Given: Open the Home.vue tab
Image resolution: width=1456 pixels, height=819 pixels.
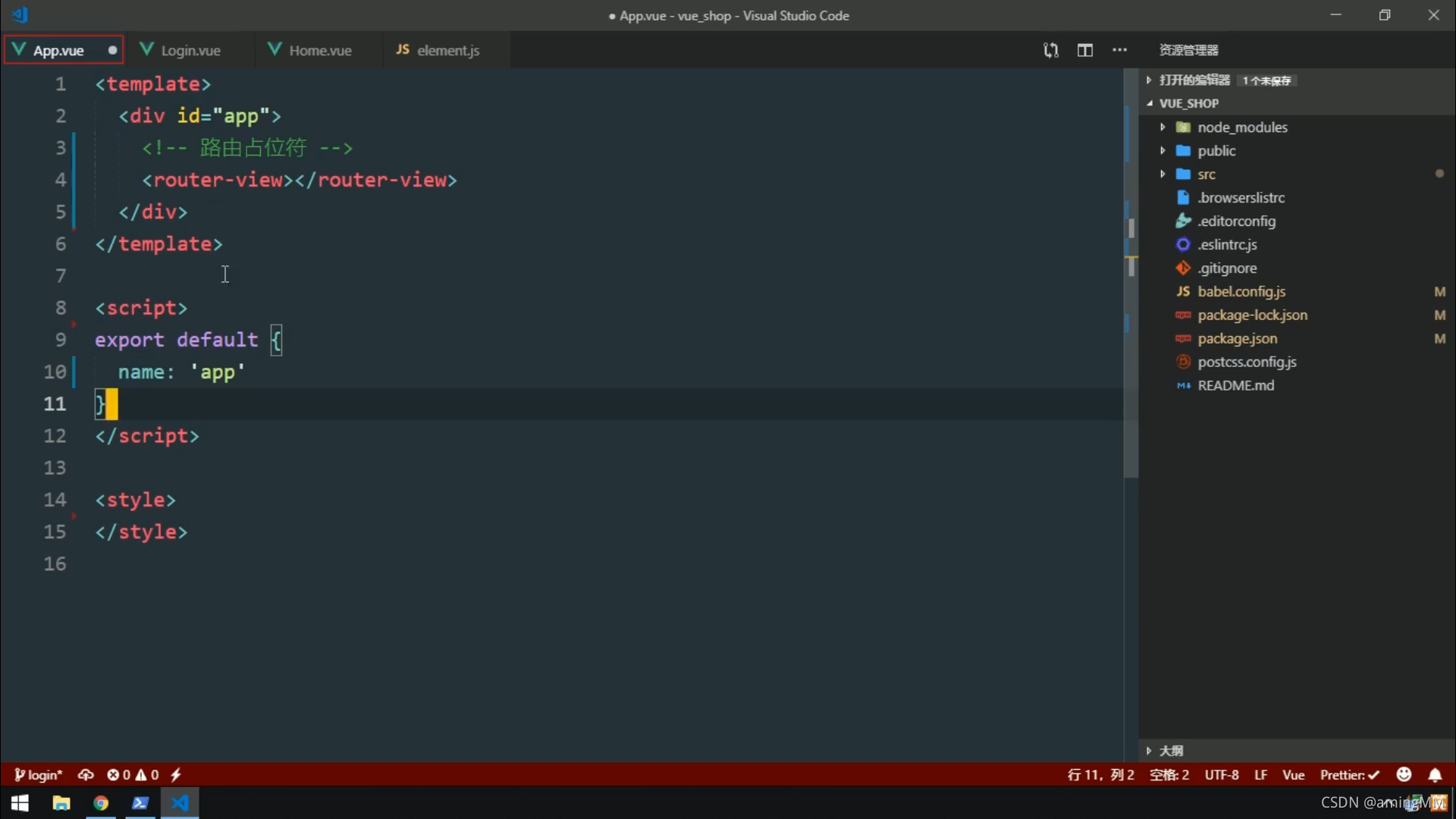Looking at the screenshot, I should 319,50.
